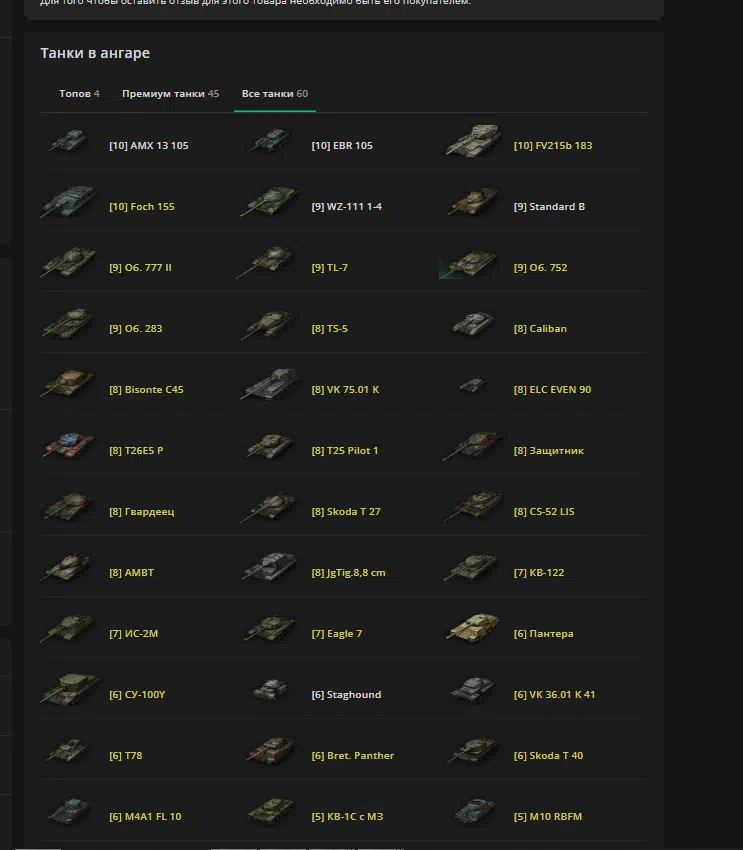Select the text '[10] AMX 13 105'
This screenshot has height=850, width=743.
point(149,145)
